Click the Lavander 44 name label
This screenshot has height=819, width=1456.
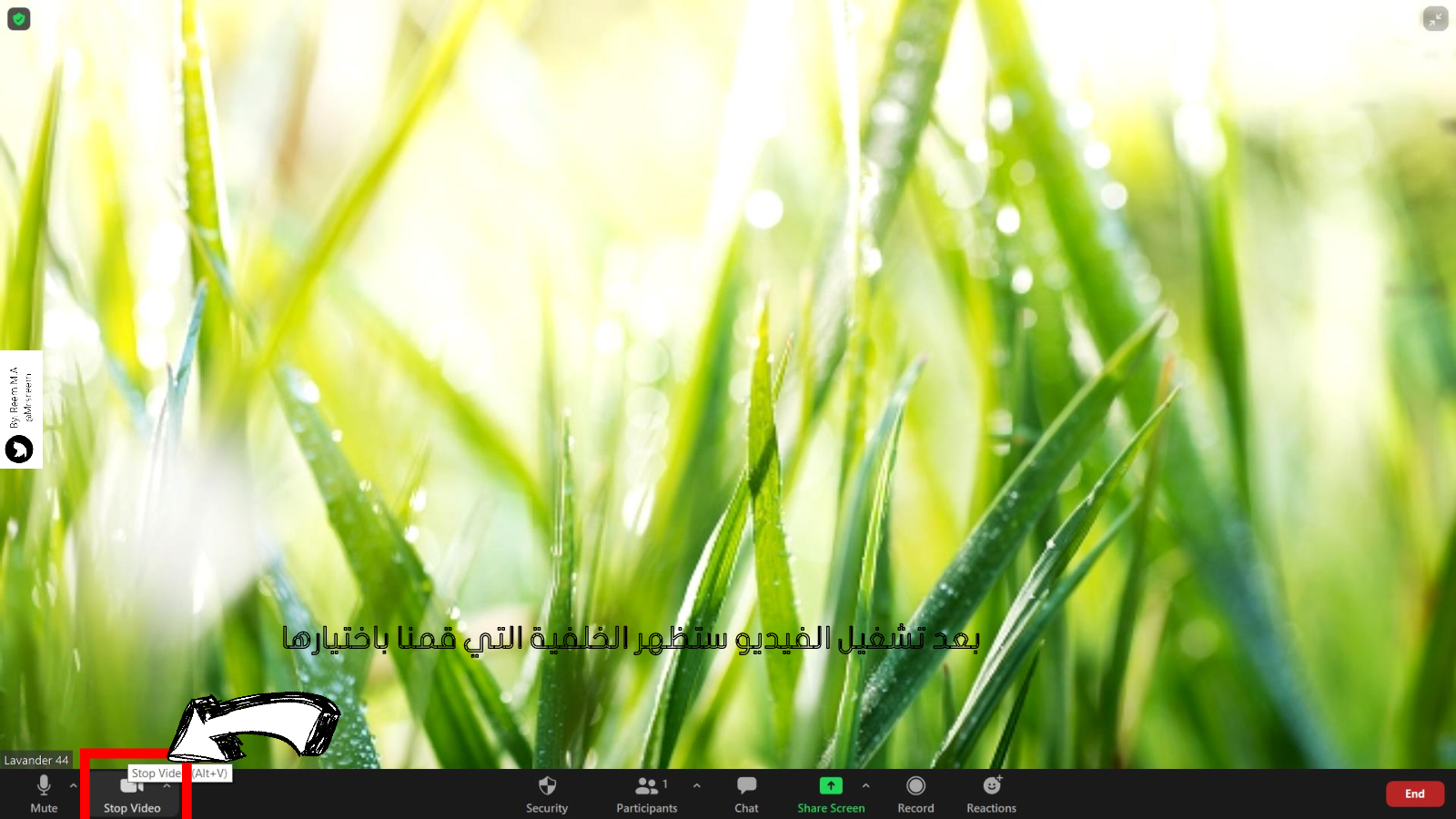point(36,760)
